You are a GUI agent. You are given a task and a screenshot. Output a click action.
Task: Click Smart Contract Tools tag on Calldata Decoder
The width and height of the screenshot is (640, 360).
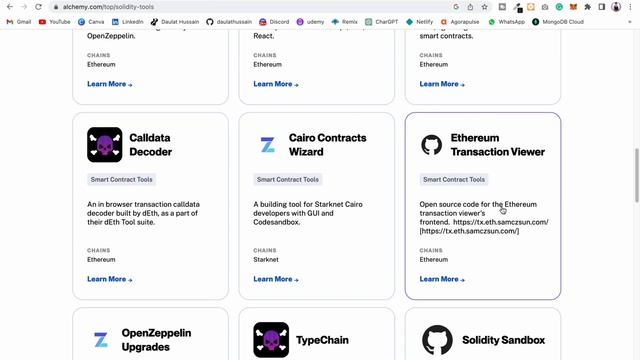[x=121, y=180]
